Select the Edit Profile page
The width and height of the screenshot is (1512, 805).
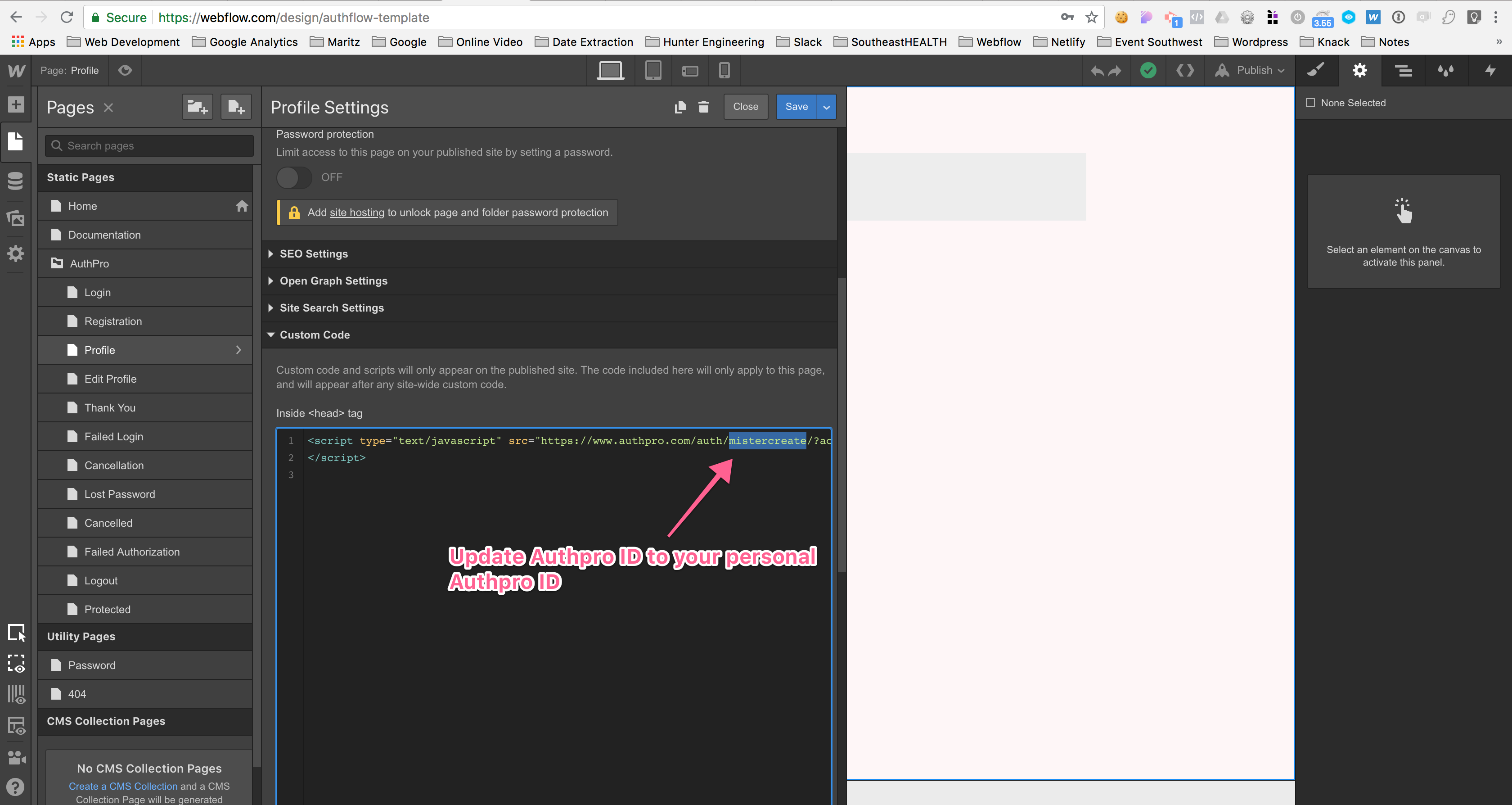click(x=145, y=379)
